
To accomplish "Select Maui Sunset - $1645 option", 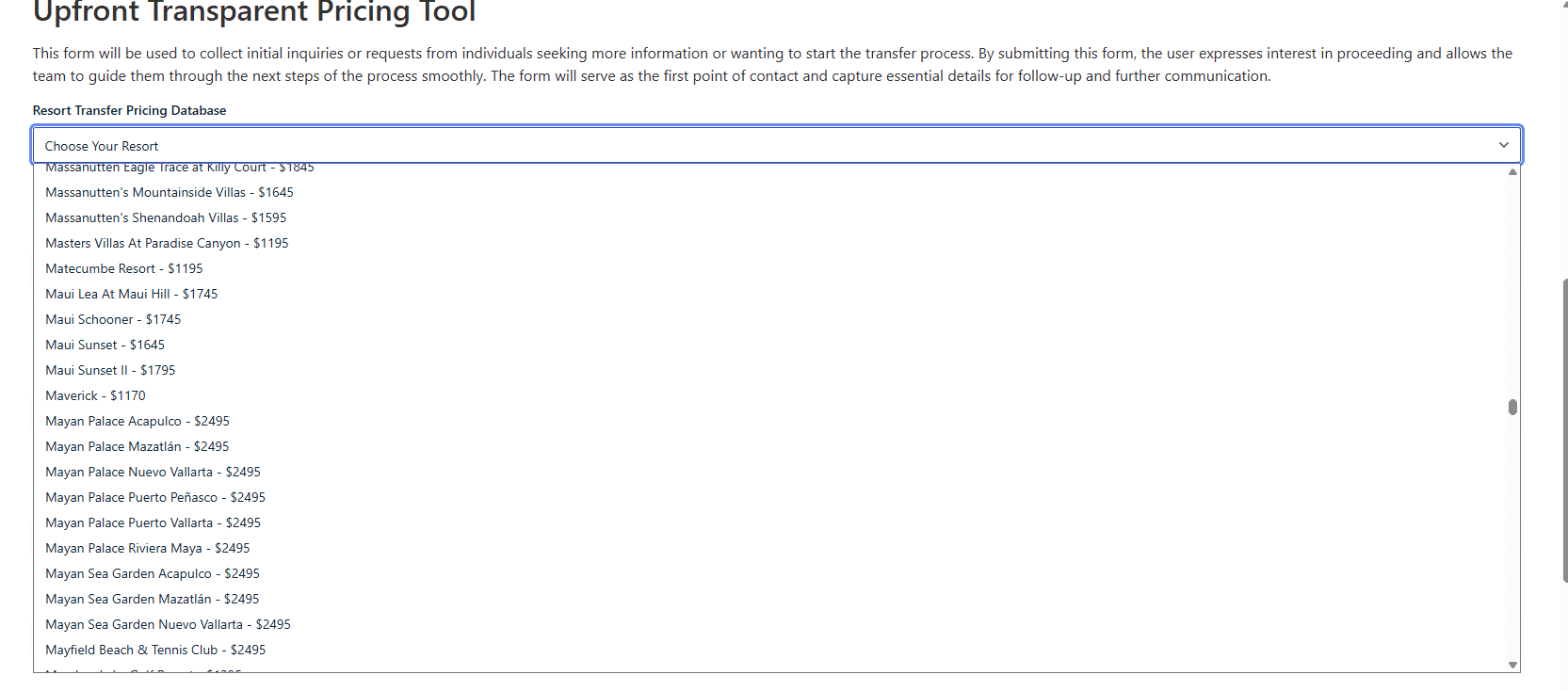I will [x=105, y=345].
